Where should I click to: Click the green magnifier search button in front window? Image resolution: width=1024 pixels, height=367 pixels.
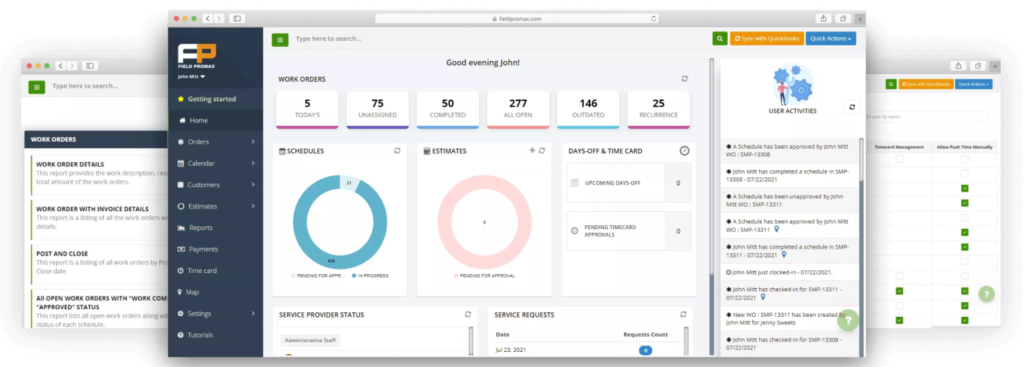[720, 39]
